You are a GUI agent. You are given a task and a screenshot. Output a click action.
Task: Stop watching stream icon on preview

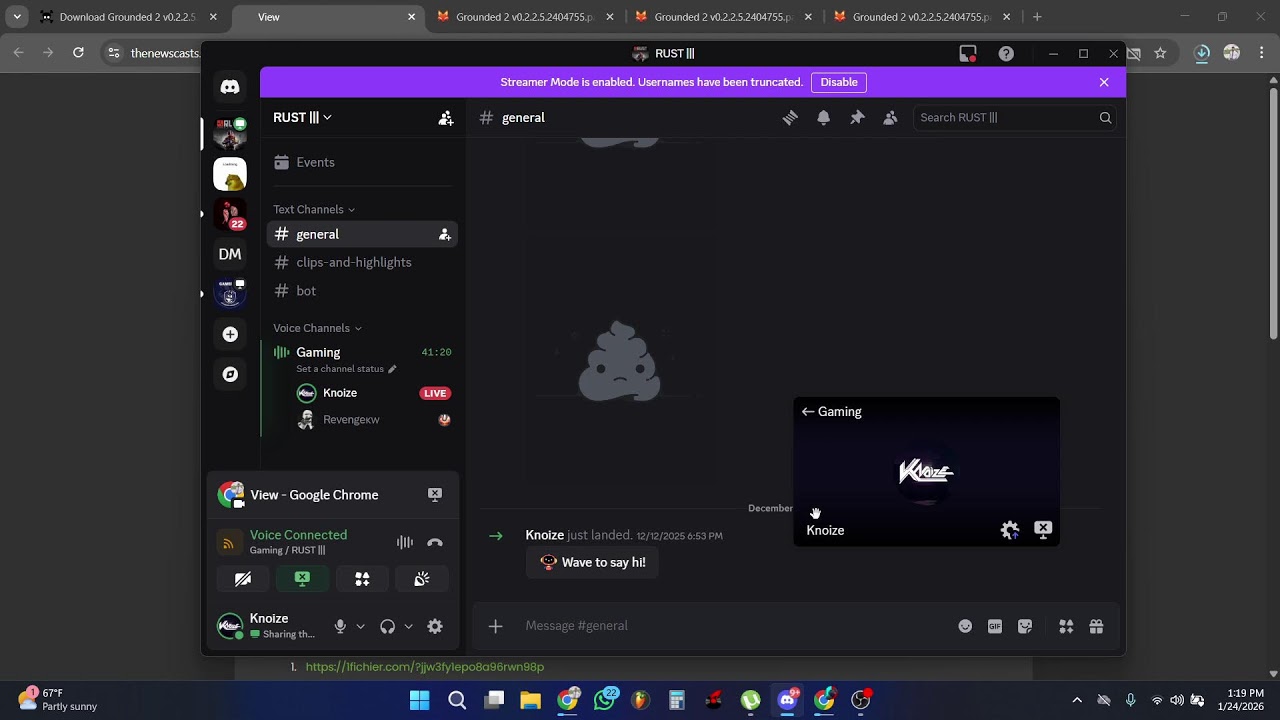1043,529
